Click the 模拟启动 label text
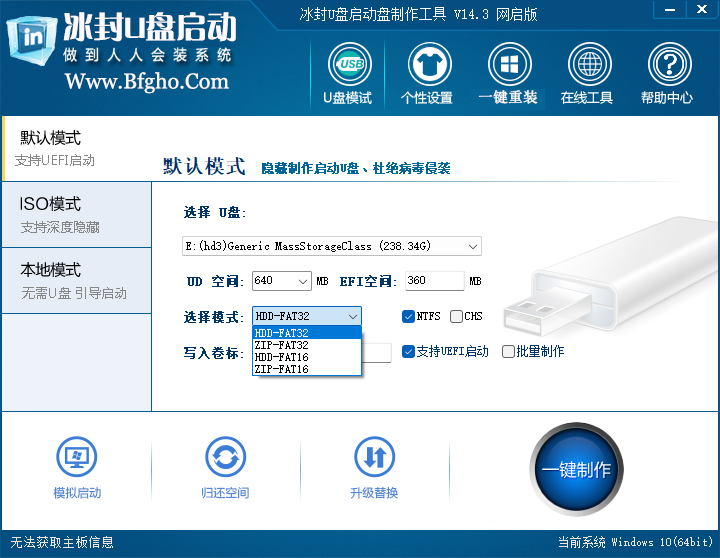 click(x=77, y=493)
